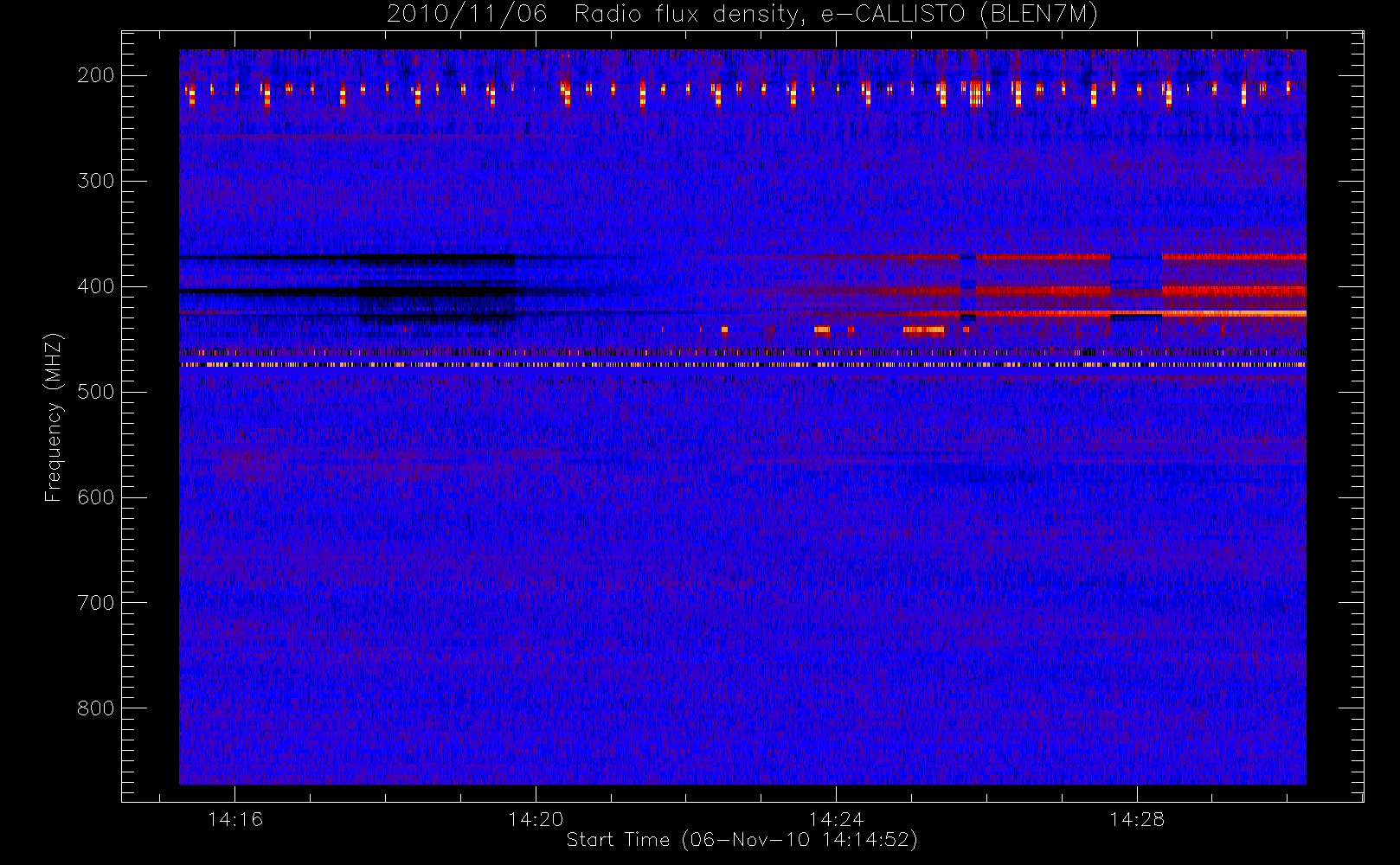Image resolution: width=1400 pixels, height=865 pixels.
Task: Click the 14:16 time tick label
Action: click(x=235, y=819)
